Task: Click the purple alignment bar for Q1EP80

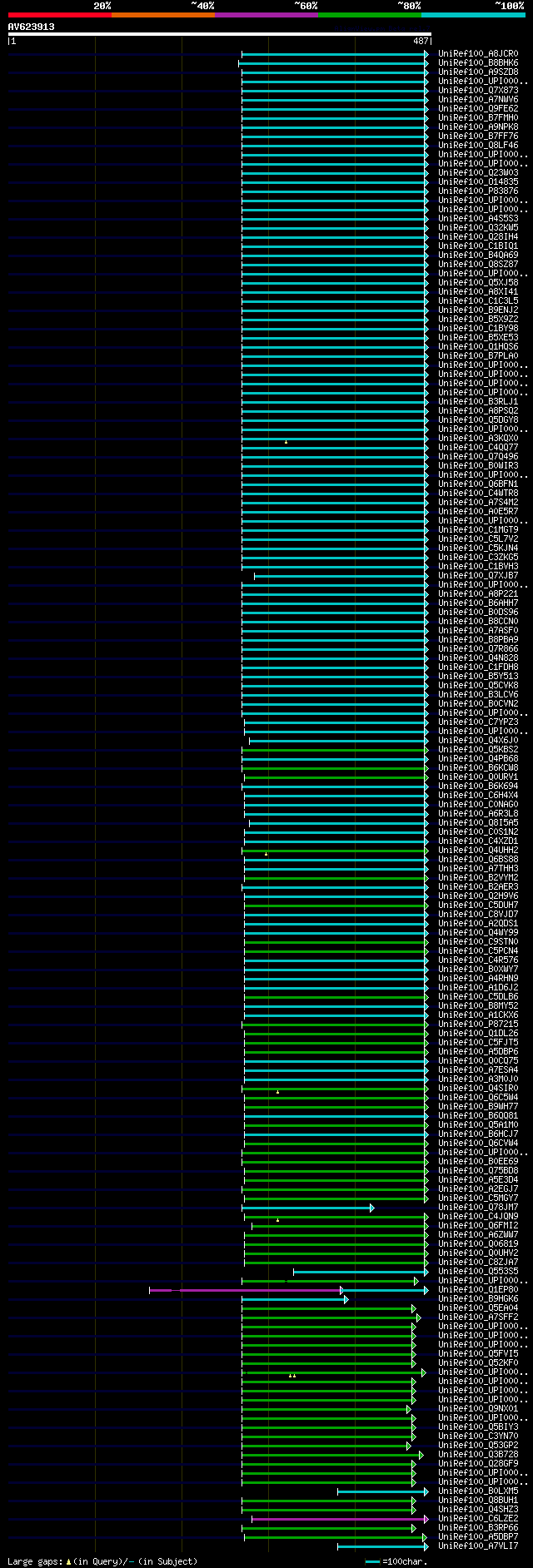Action: 247,1290
